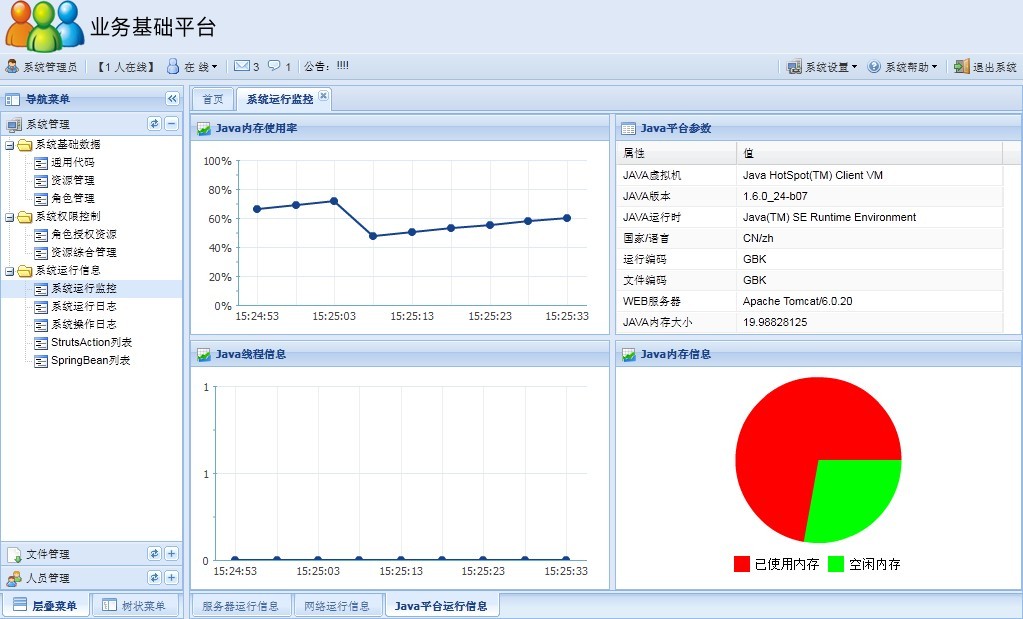Click the red used memory pie slice
Viewport: 1023px width, 619px height.
(x=789, y=430)
